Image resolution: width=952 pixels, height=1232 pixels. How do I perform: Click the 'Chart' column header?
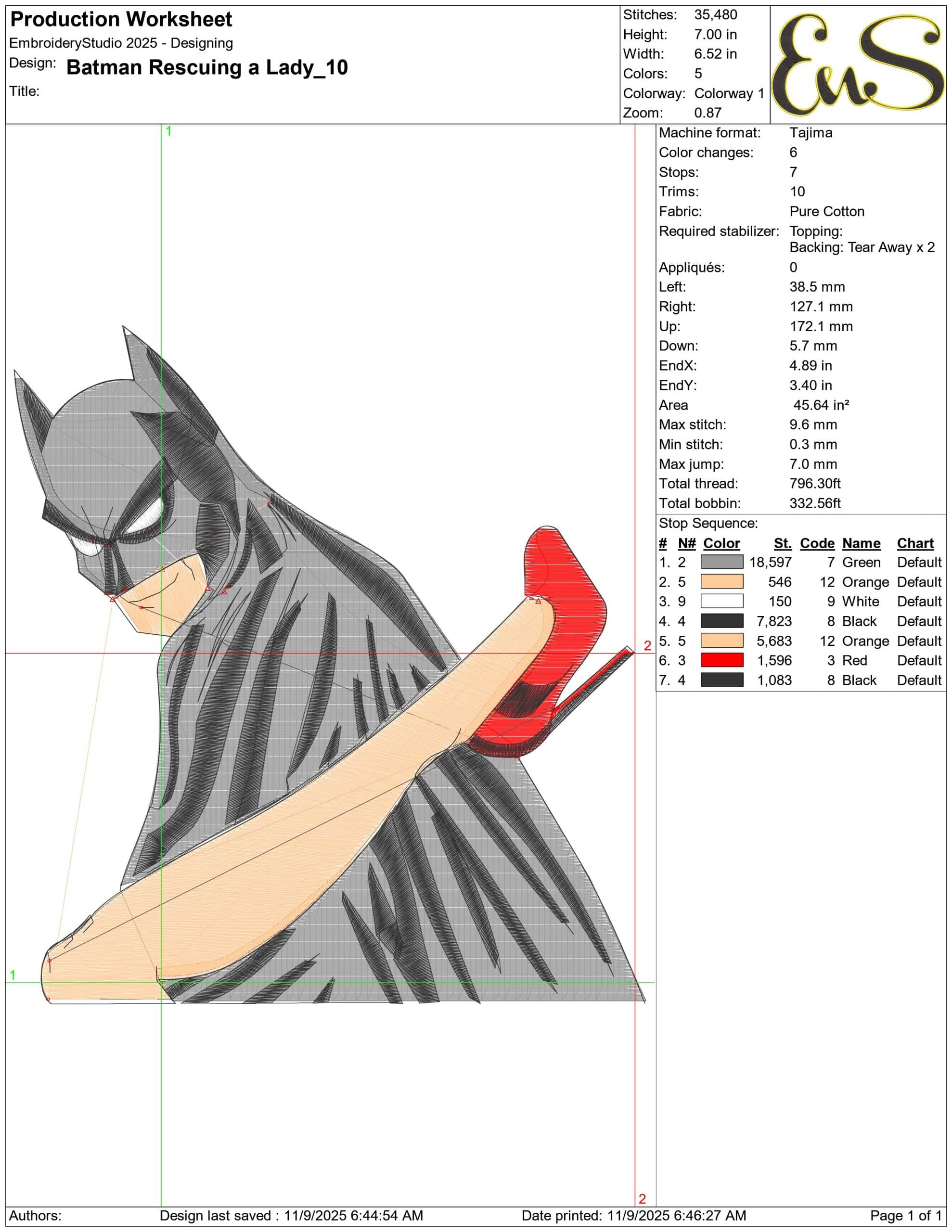click(x=915, y=543)
